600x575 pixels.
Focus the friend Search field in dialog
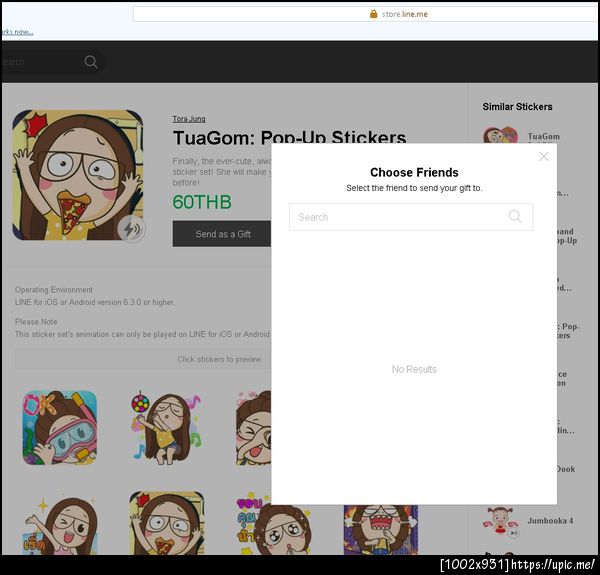pos(411,217)
